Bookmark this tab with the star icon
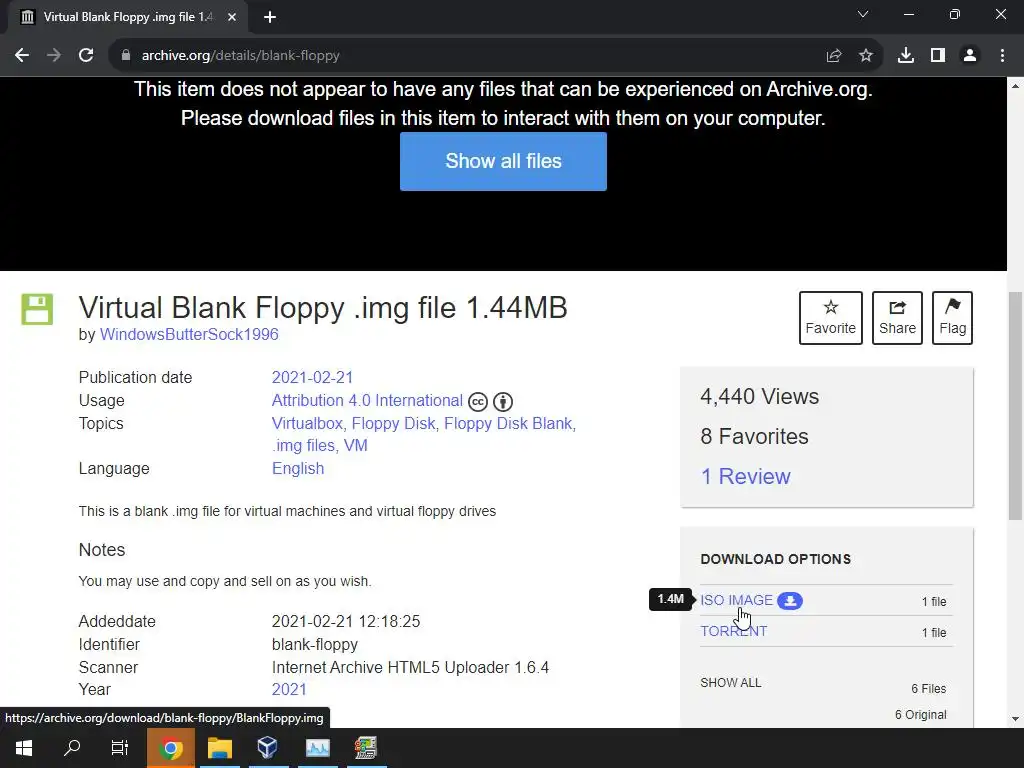This screenshot has height=768, width=1024. tap(866, 56)
